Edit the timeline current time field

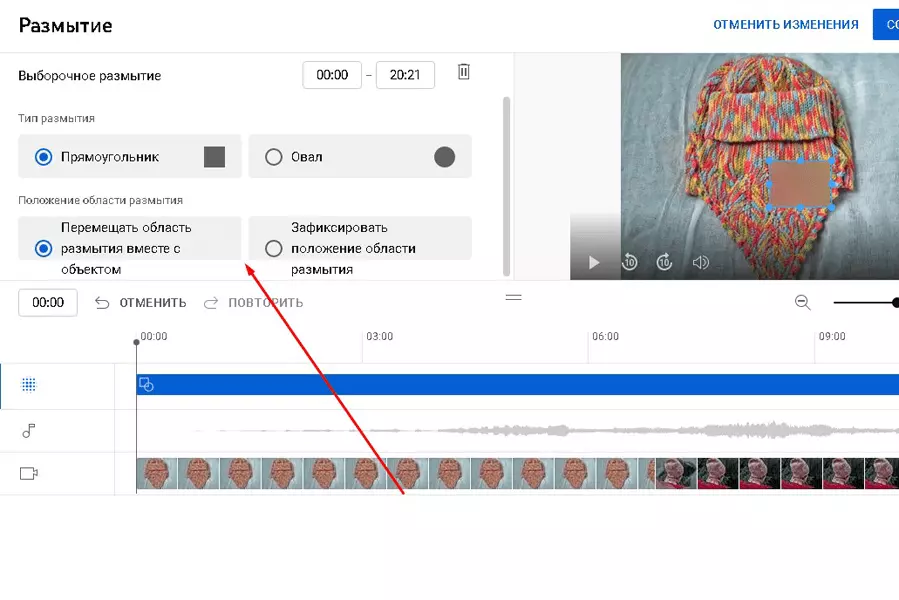(x=48, y=303)
